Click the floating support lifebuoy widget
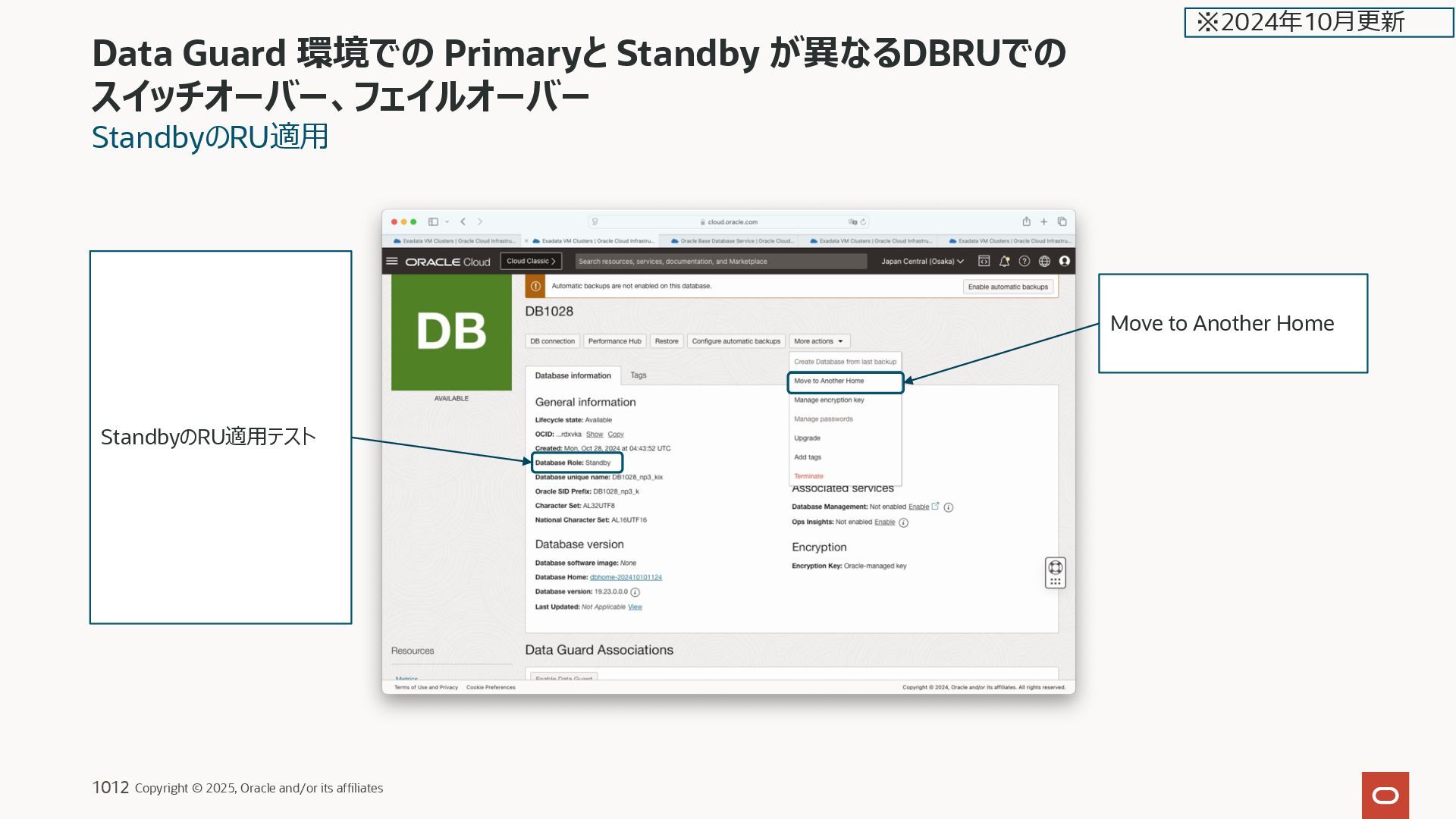Screen dimensions: 1456x819 point(1055,567)
